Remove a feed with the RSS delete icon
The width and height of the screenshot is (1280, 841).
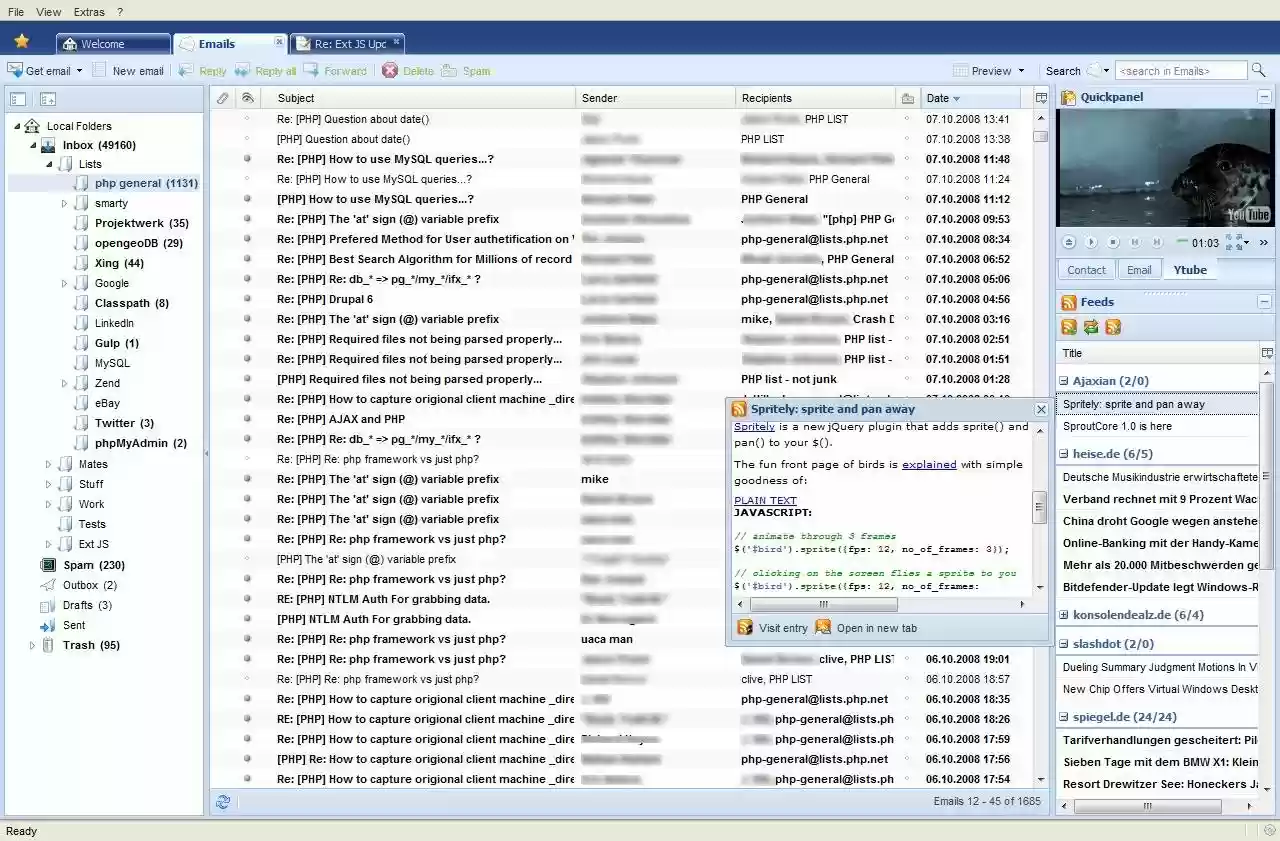point(1113,326)
